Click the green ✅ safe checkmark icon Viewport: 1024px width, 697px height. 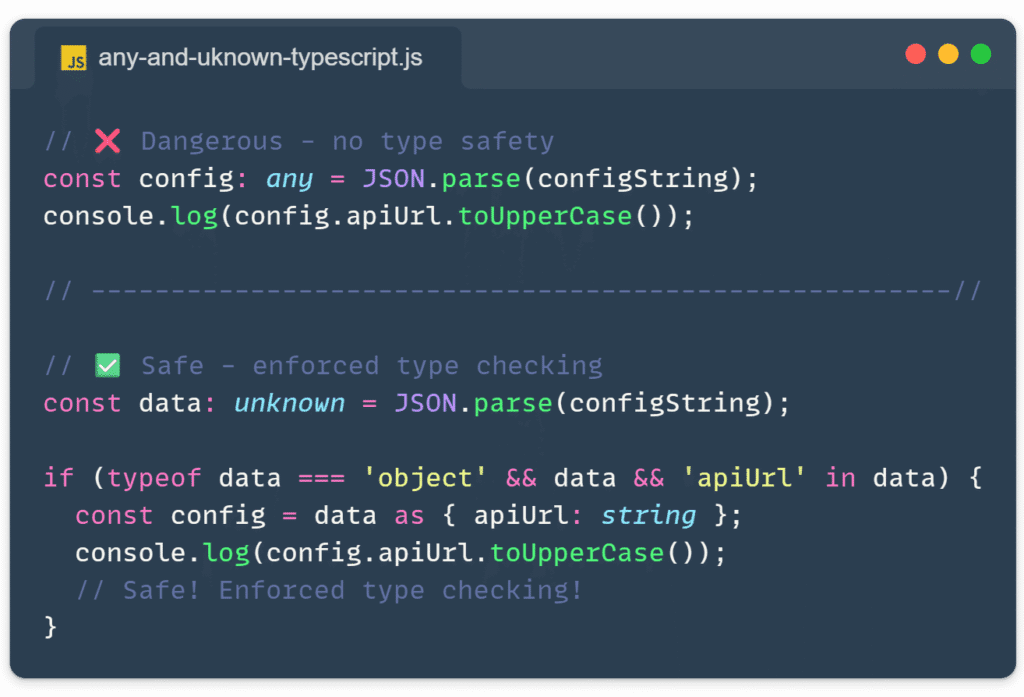tap(108, 365)
